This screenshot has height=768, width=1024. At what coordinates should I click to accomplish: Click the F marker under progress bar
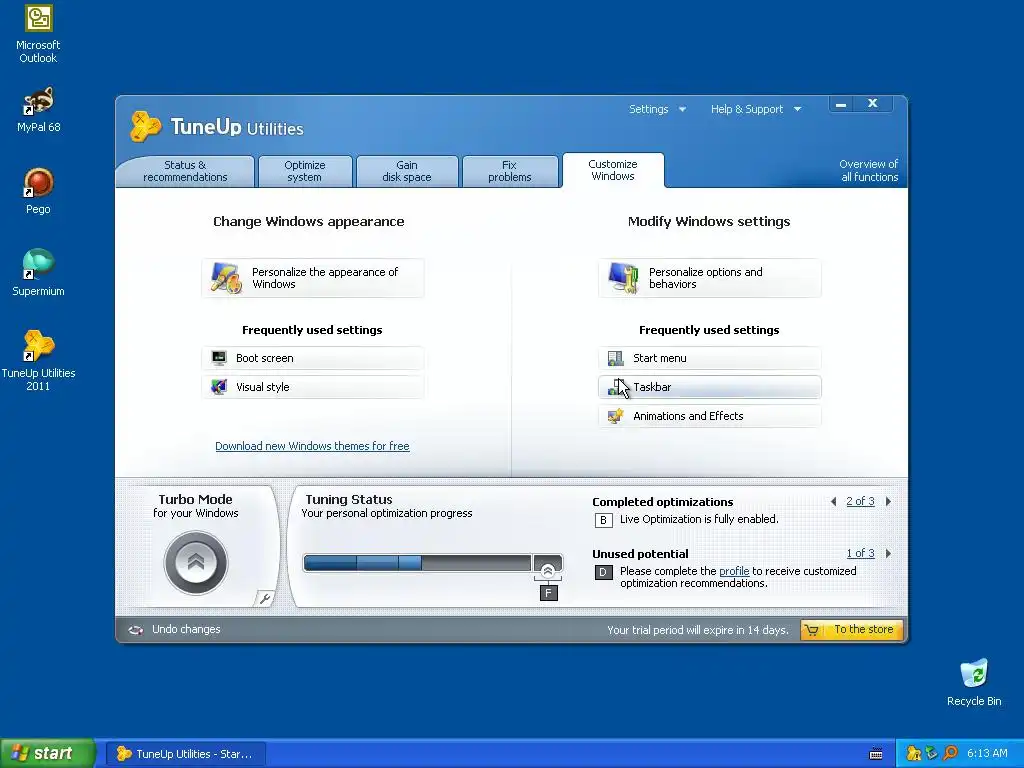549,593
